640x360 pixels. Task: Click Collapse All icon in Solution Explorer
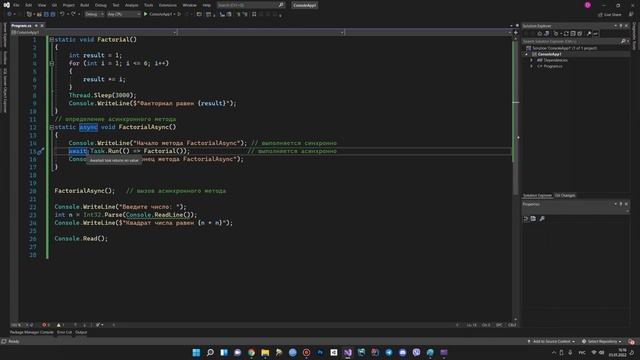click(x=573, y=33)
